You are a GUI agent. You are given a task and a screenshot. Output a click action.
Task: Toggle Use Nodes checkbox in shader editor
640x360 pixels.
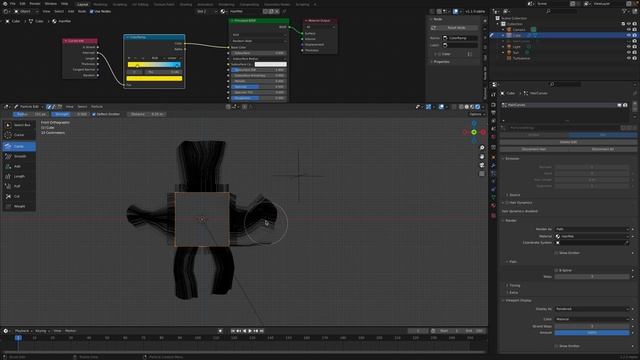coord(91,11)
